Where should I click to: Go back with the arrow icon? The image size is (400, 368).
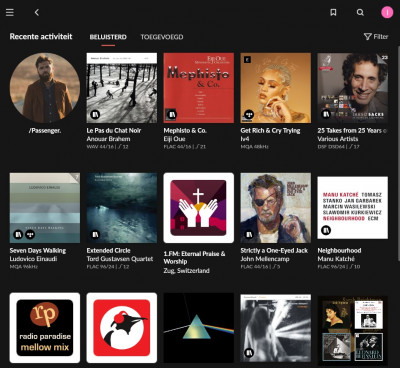pos(37,12)
